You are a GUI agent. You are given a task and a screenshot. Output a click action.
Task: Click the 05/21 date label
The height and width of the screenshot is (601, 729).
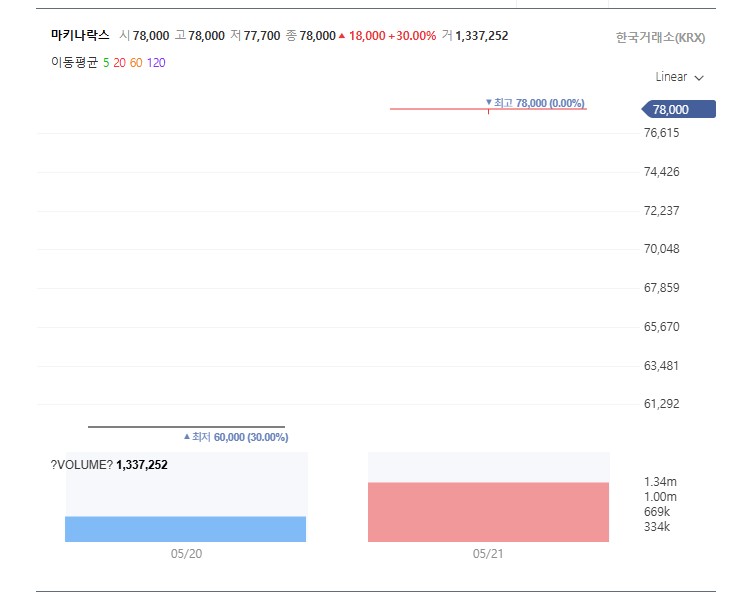[x=488, y=554]
